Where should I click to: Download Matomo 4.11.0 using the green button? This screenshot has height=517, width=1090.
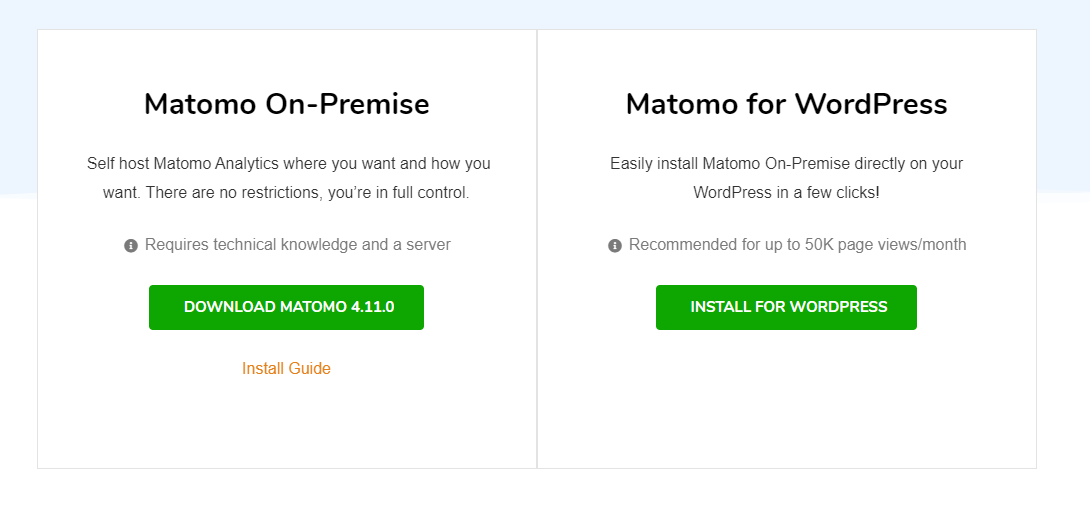[x=286, y=307]
